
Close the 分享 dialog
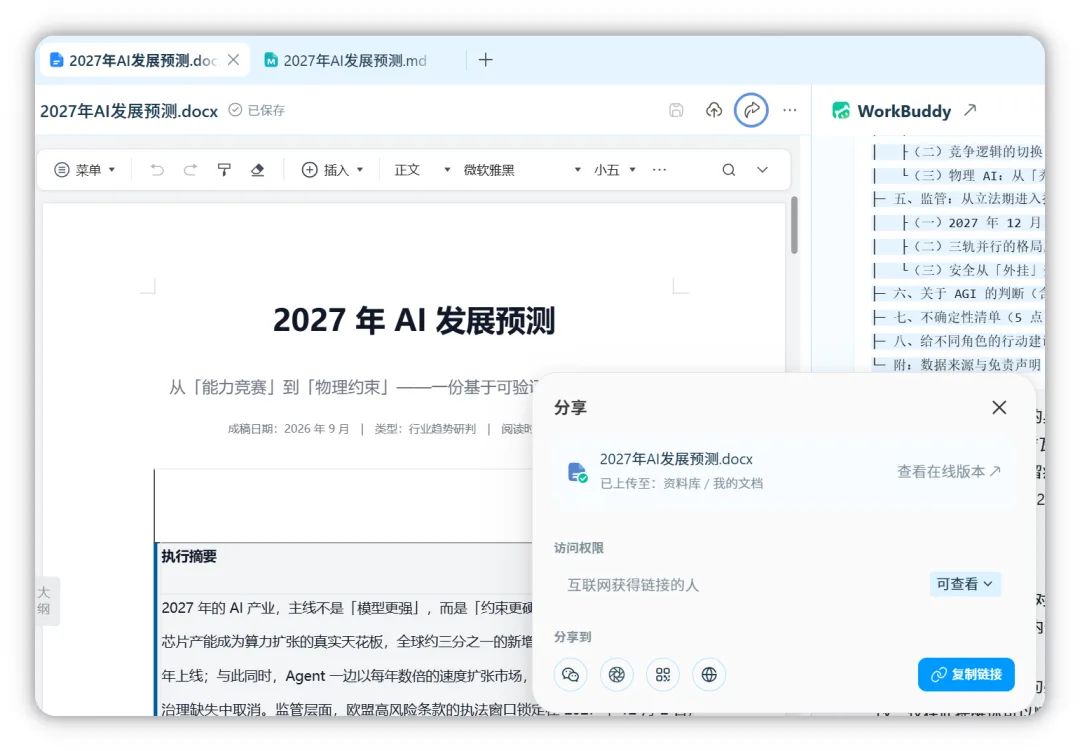pyautogui.click(x=999, y=407)
